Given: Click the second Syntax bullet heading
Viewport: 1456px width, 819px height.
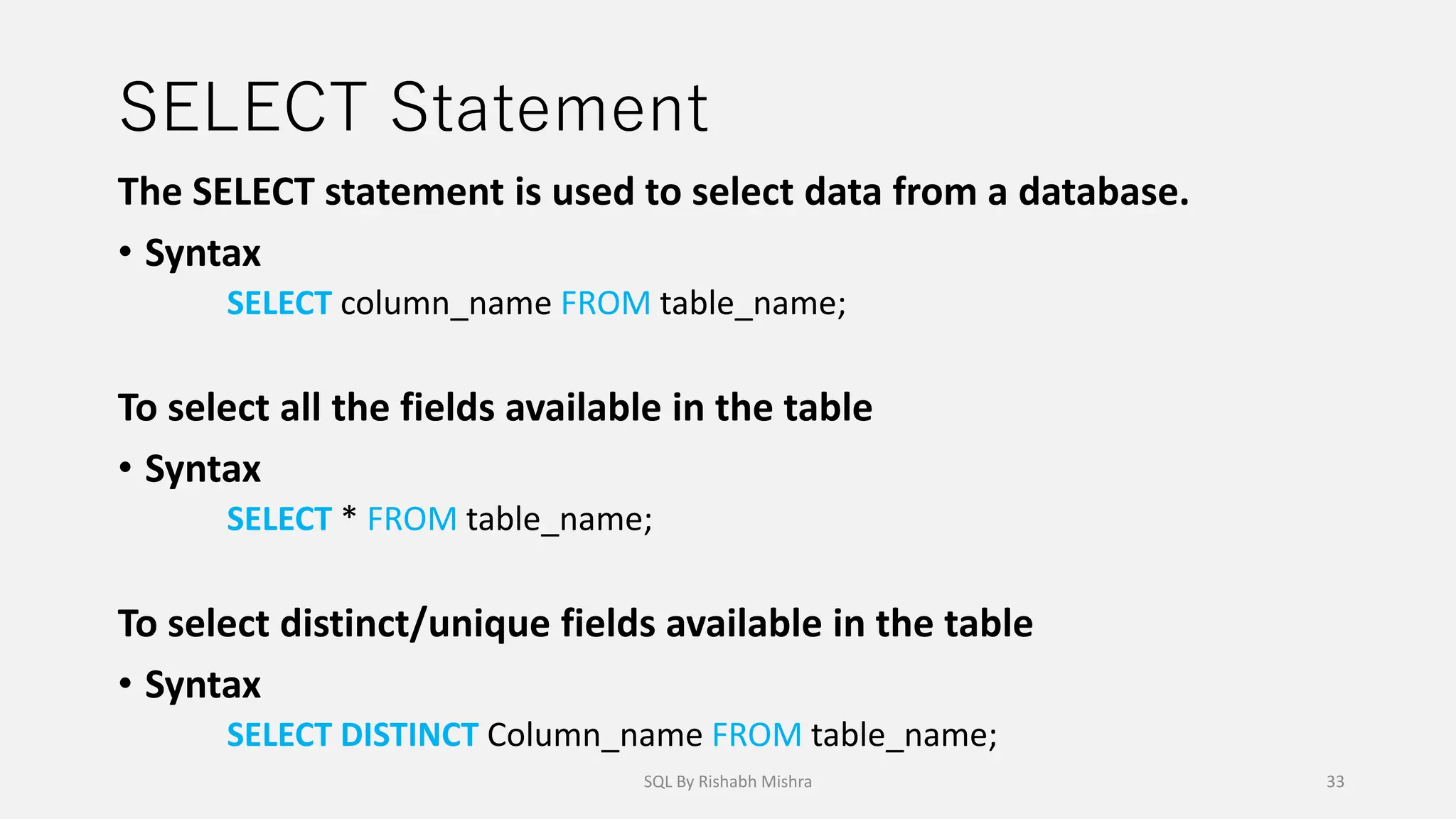Looking at the screenshot, I should click(203, 470).
